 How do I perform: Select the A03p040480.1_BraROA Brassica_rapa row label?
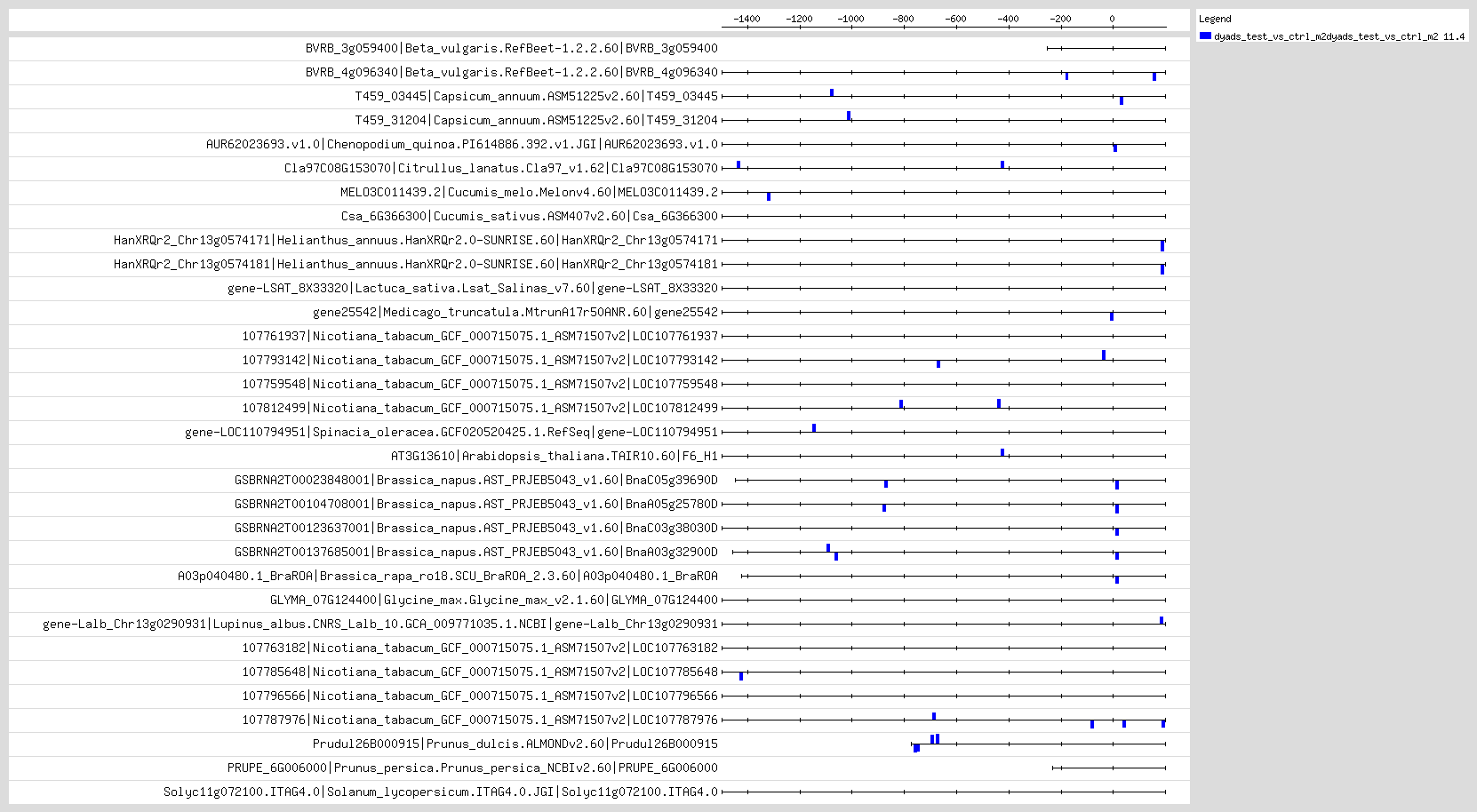click(448, 576)
